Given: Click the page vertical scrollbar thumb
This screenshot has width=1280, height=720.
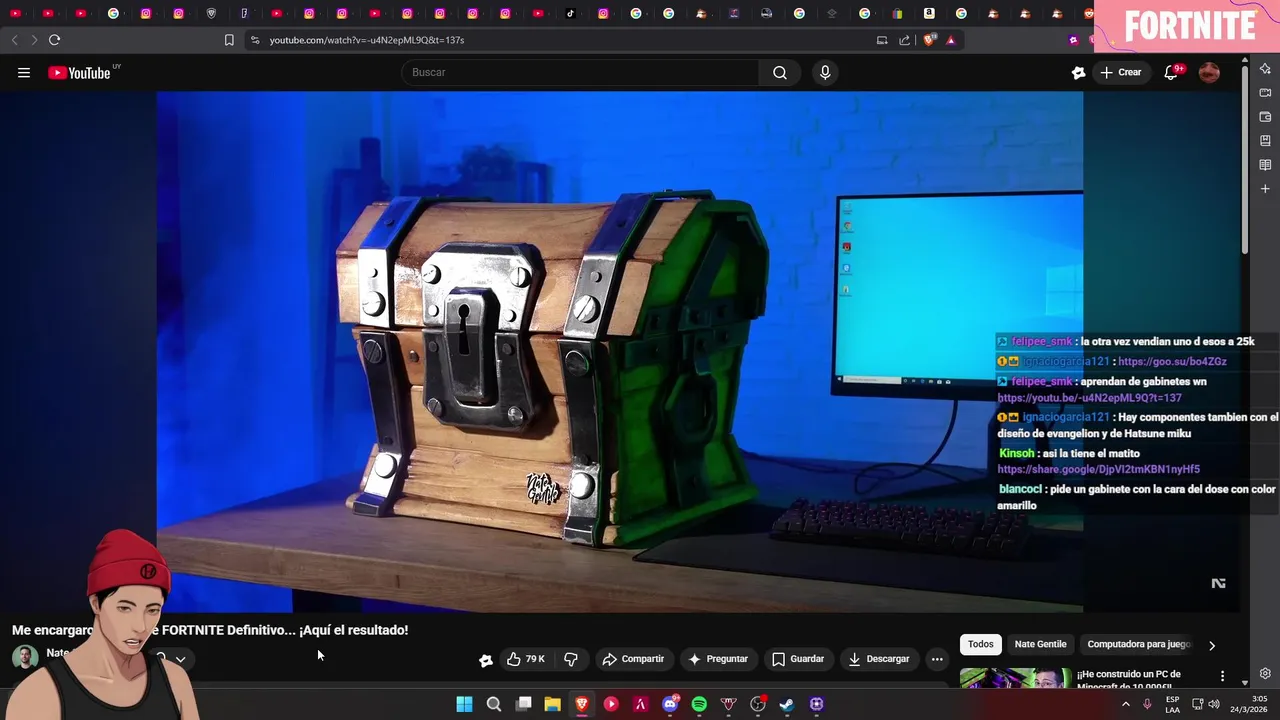Looking at the screenshot, I should click(x=1245, y=160).
